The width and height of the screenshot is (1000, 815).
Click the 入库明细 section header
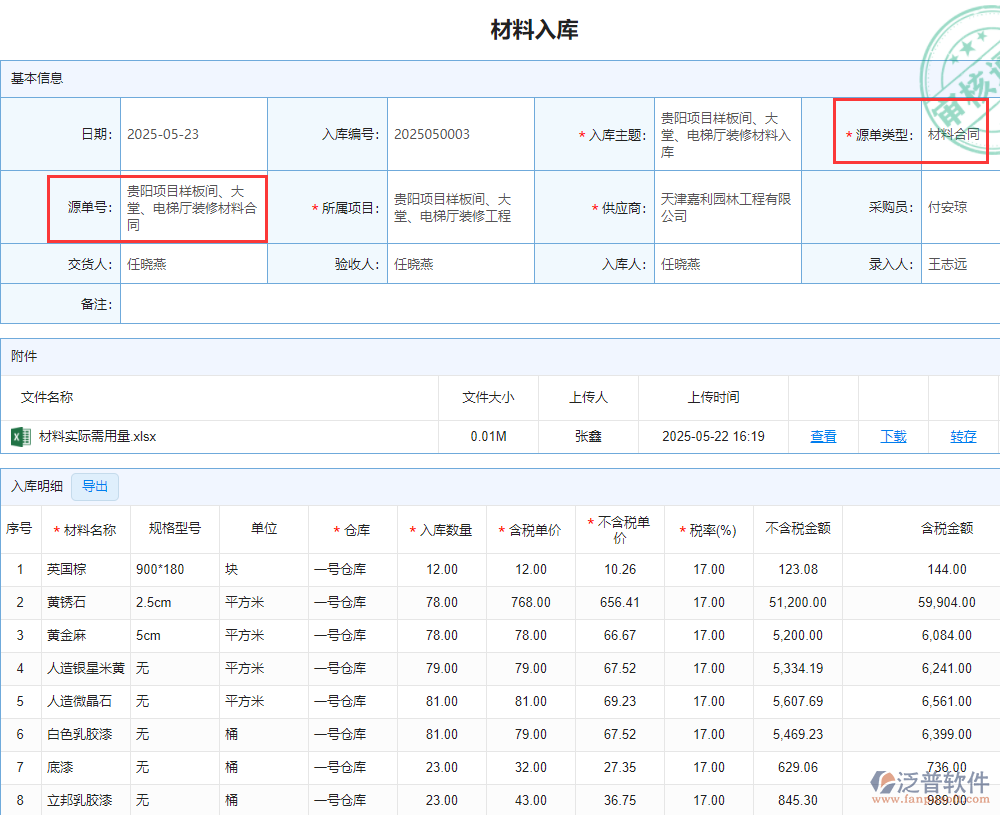pos(40,487)
